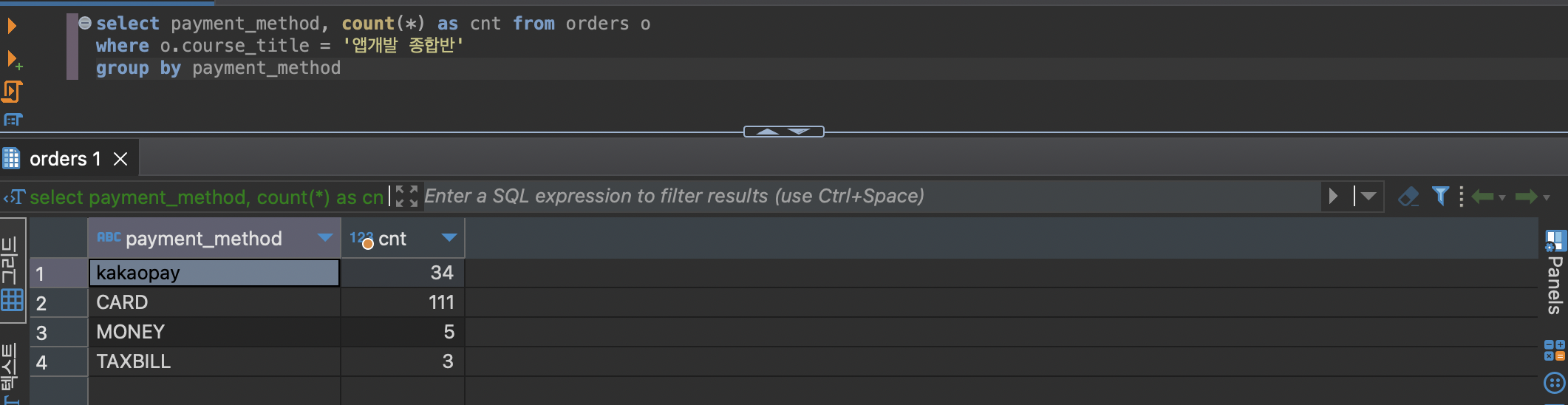Click the SQL filter expression input field
Viewport: 1568px width, 405px height.
[x=865, y=196]
